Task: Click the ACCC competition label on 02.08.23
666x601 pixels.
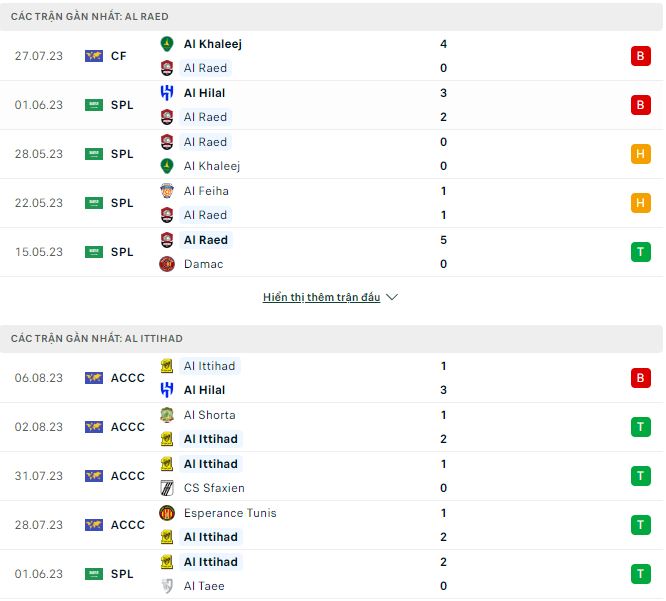Action: pos(127,427)
